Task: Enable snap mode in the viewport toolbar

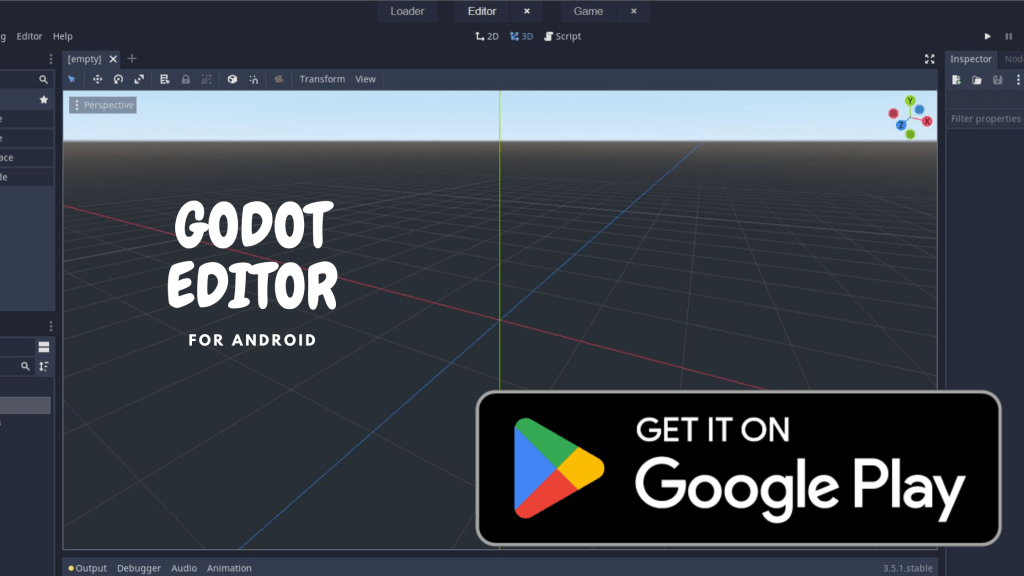Action: coord(255,79)
